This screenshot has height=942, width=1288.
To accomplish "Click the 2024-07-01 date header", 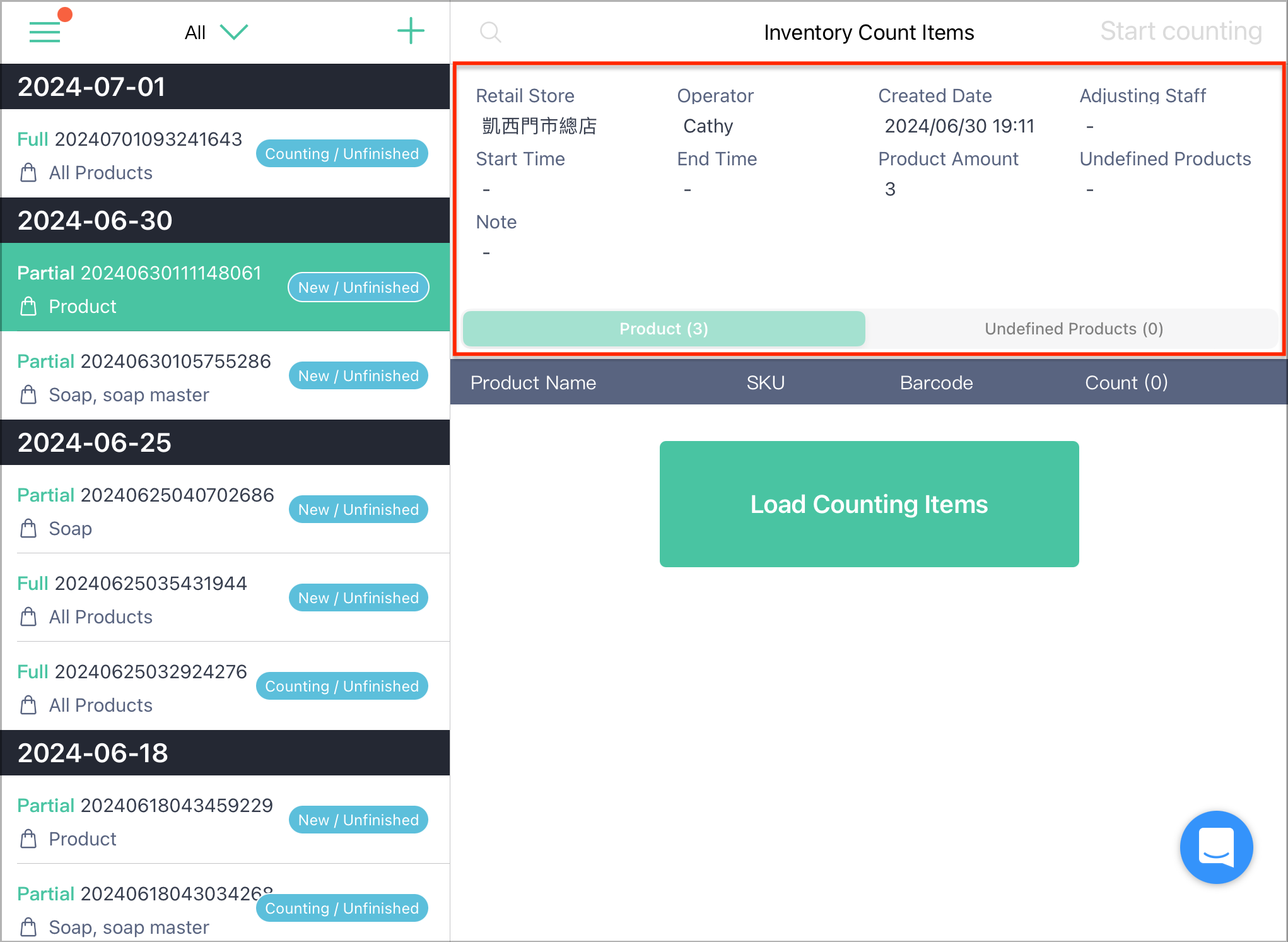I will pos(225,86).
